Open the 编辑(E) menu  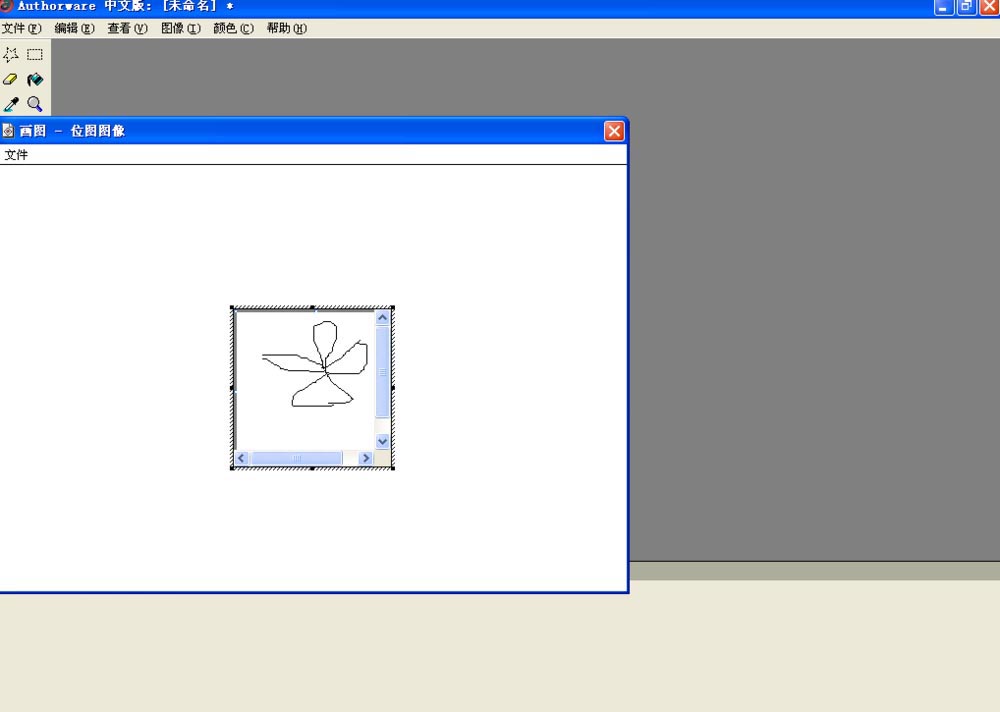(x=75, y=28)
